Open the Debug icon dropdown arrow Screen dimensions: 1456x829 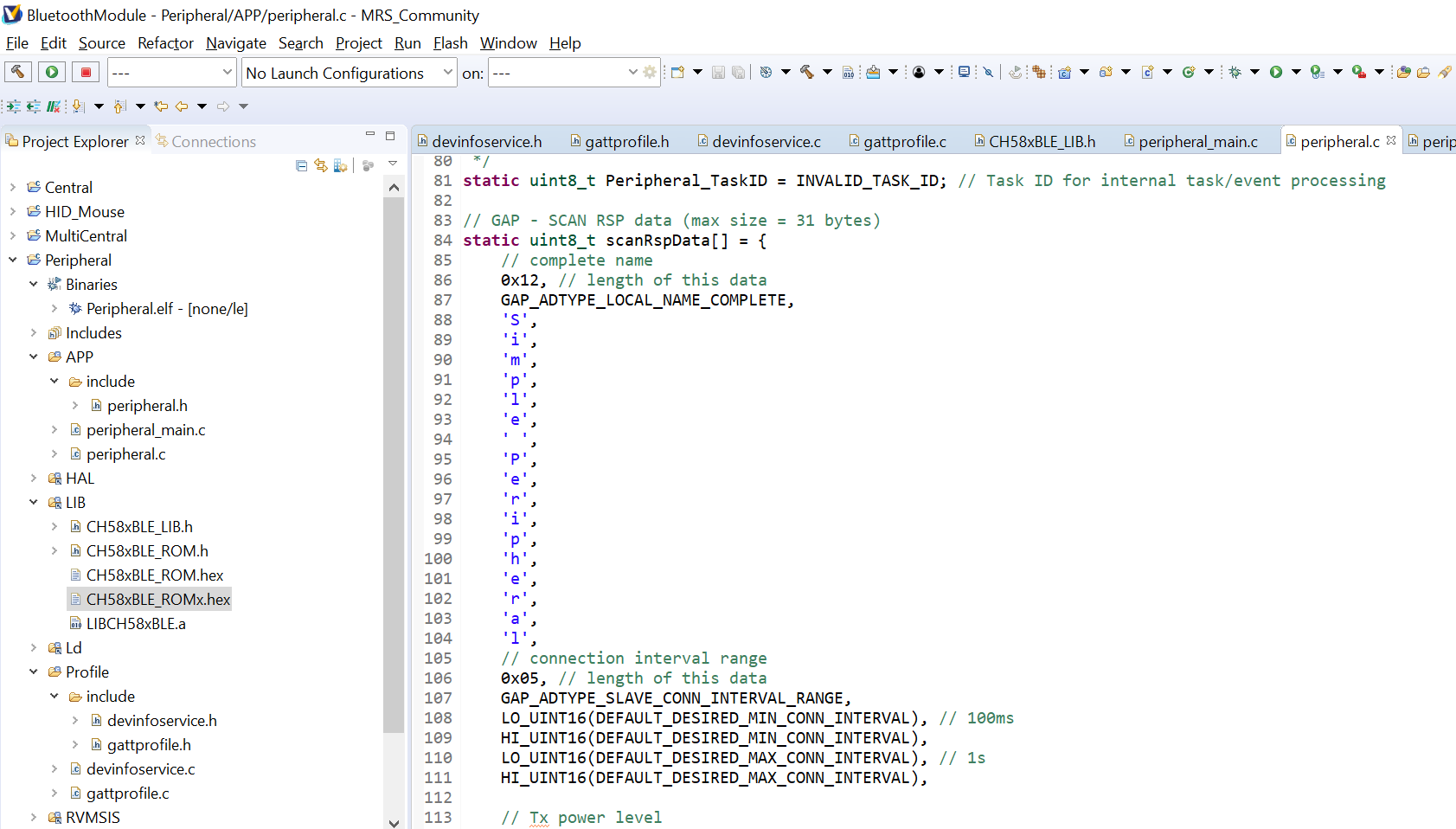(x=1254, y=73)
